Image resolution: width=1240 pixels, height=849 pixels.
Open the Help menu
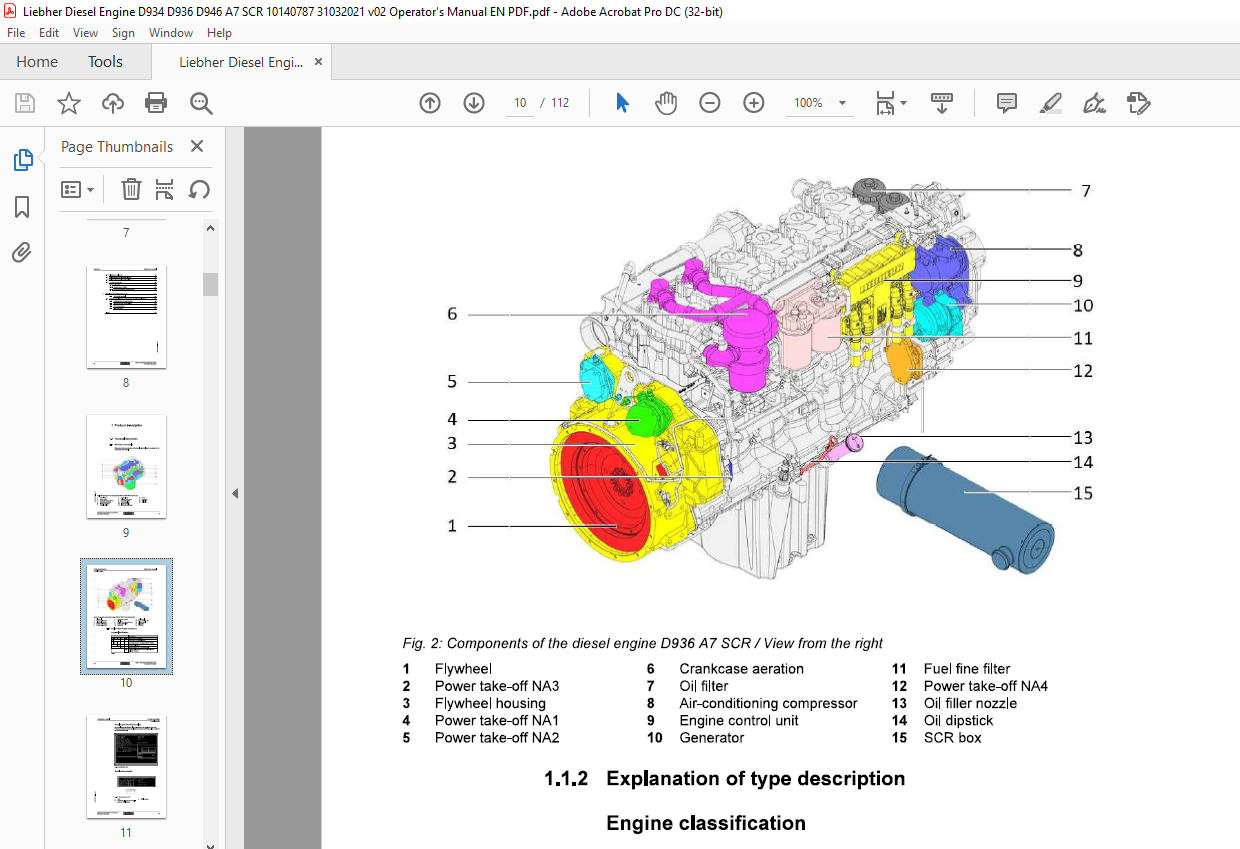219,33
